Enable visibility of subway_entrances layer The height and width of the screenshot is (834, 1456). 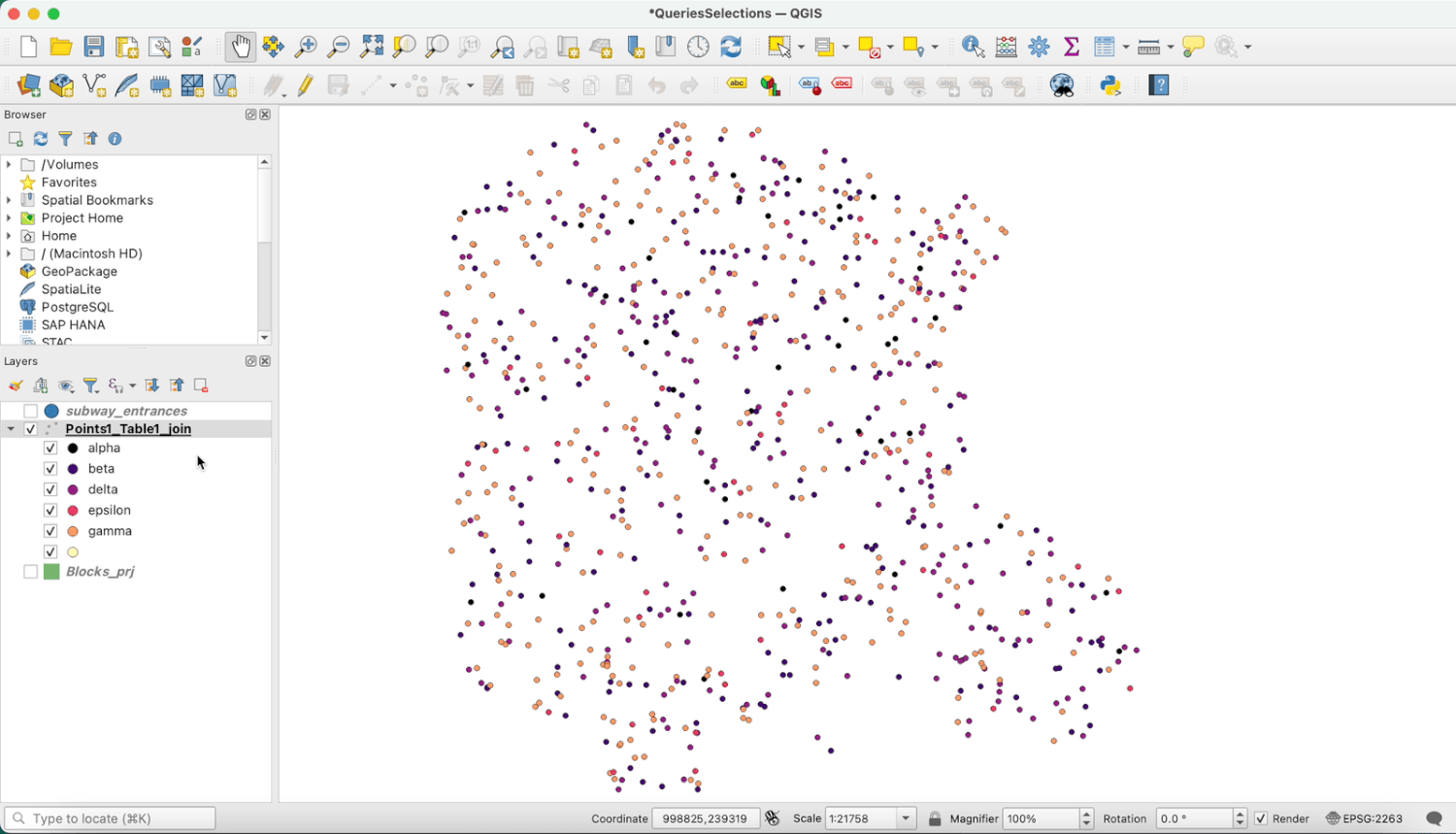pos(30,410)
